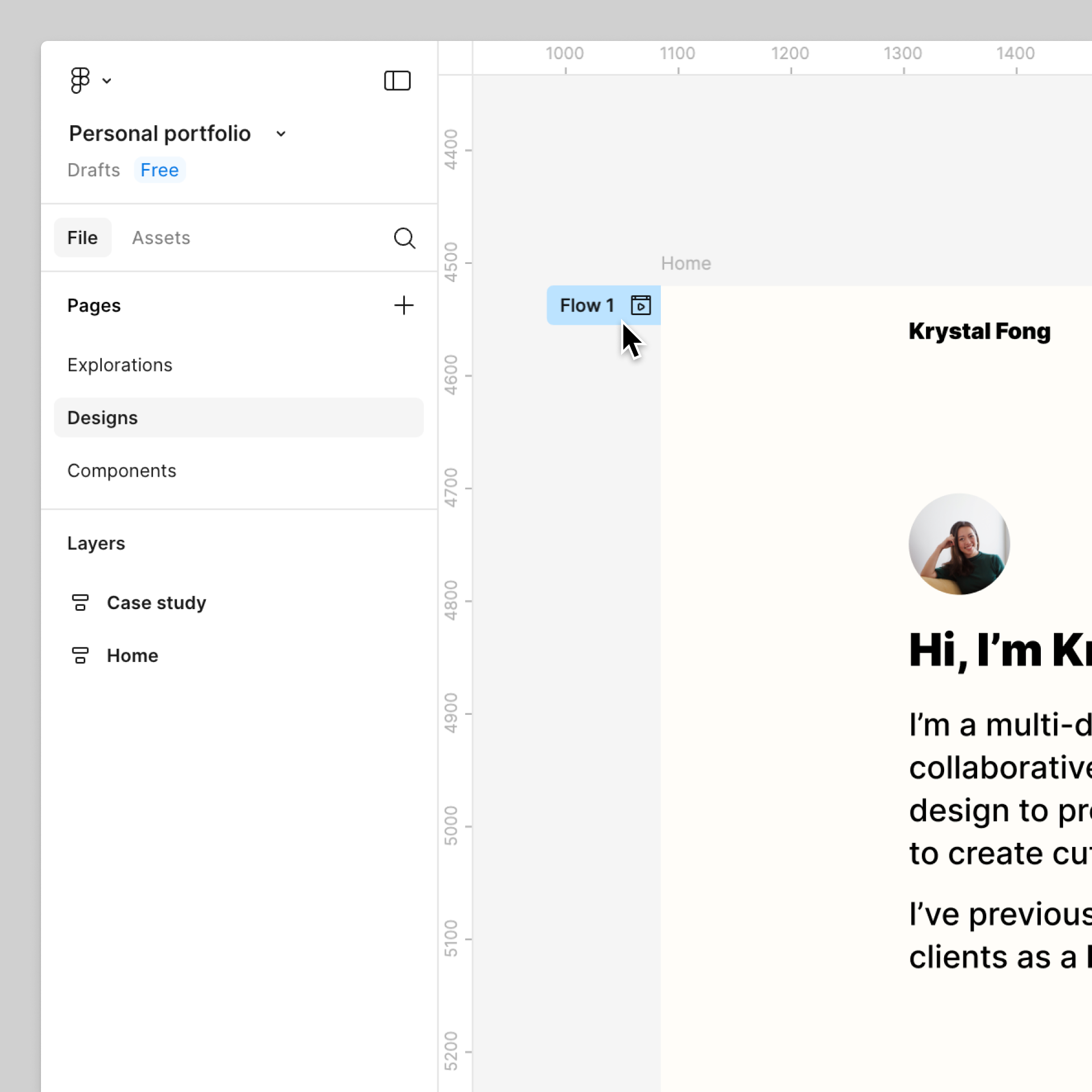Open the chevron next to Figma logo

pyautogui.click(x=107, y=81)
